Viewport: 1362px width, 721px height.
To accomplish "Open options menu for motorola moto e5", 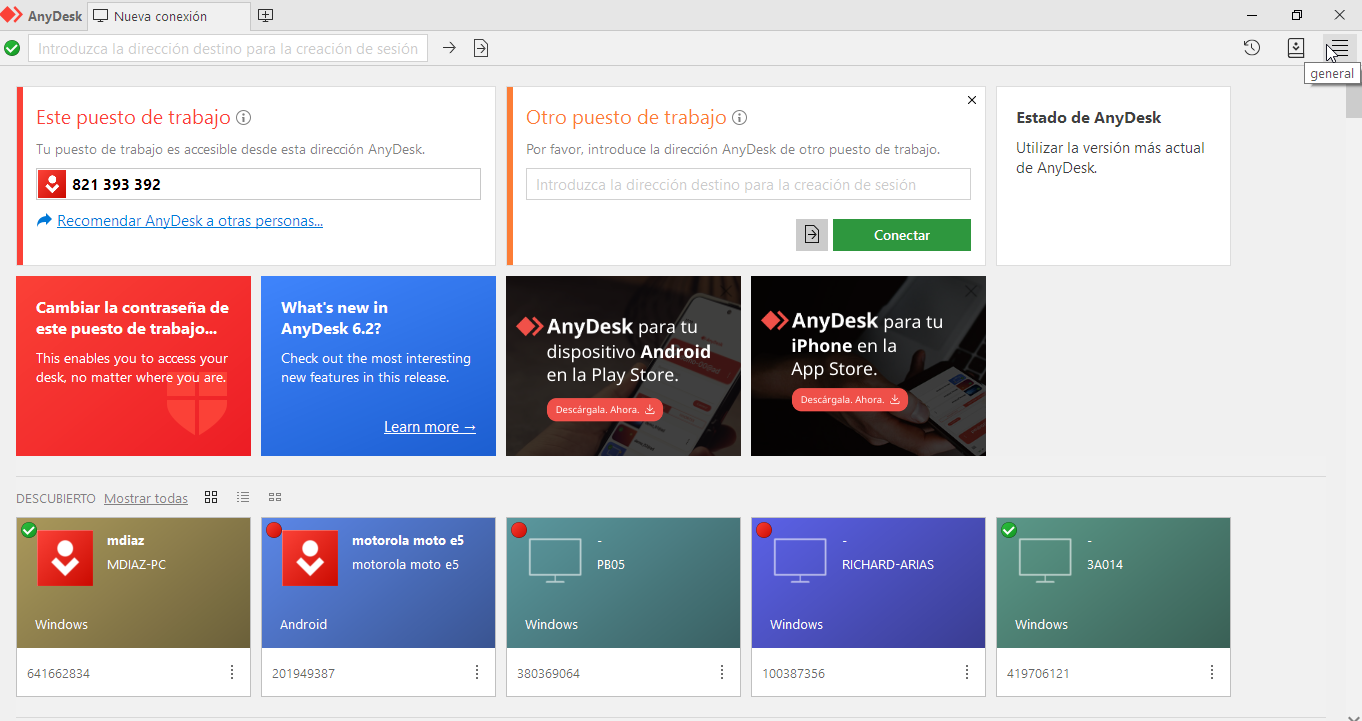I will (477, 672).
